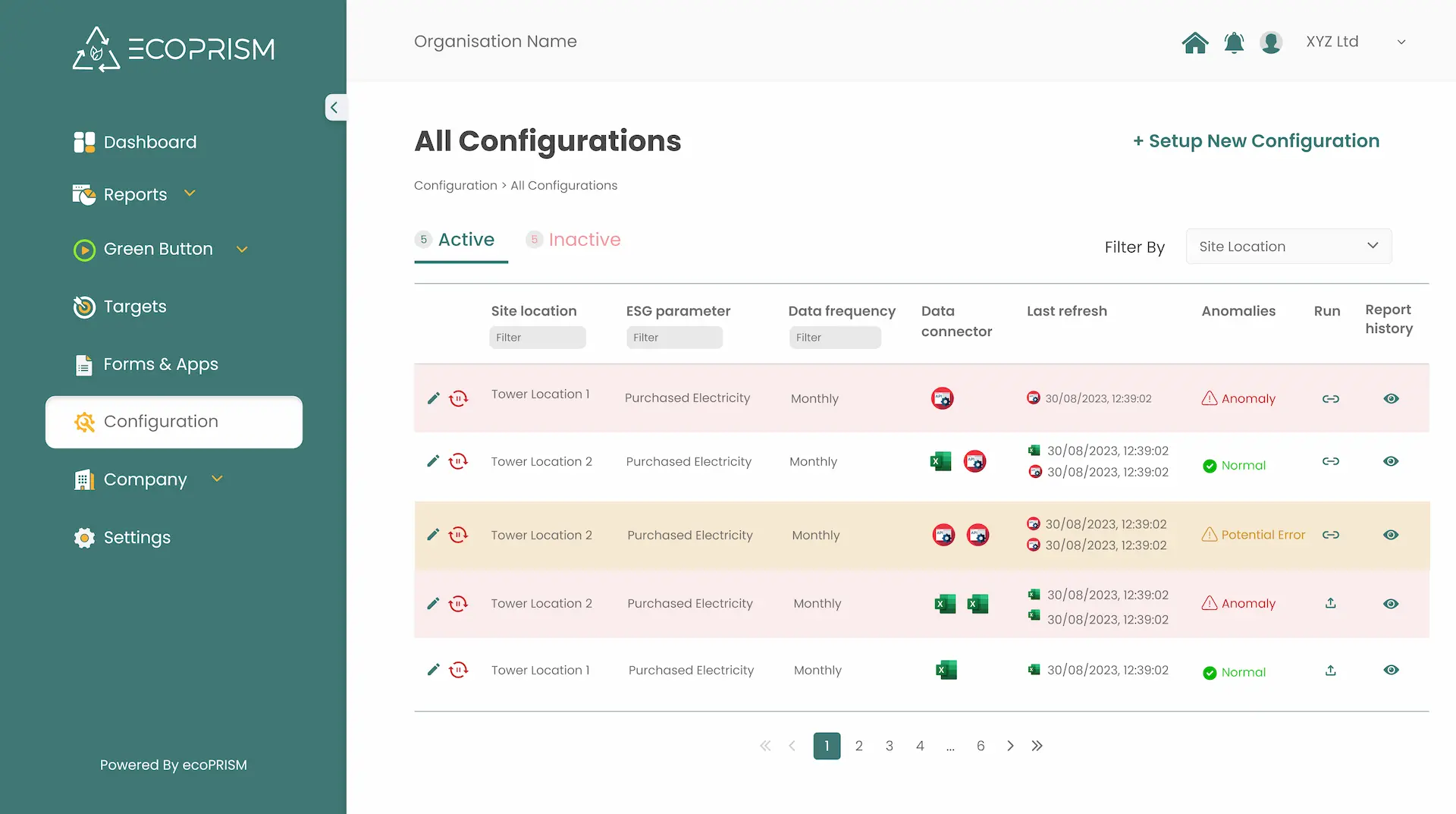The image size is (1456, 814).
Task: Open Settings in sidebar
Action: coord(122,538)
